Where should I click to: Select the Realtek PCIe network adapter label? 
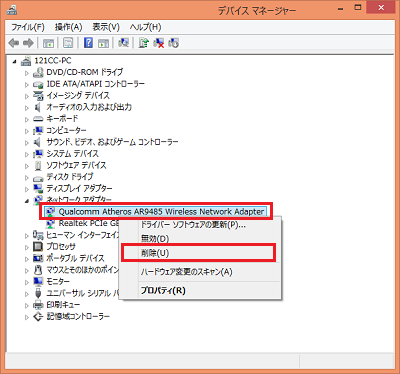[89, 223]
